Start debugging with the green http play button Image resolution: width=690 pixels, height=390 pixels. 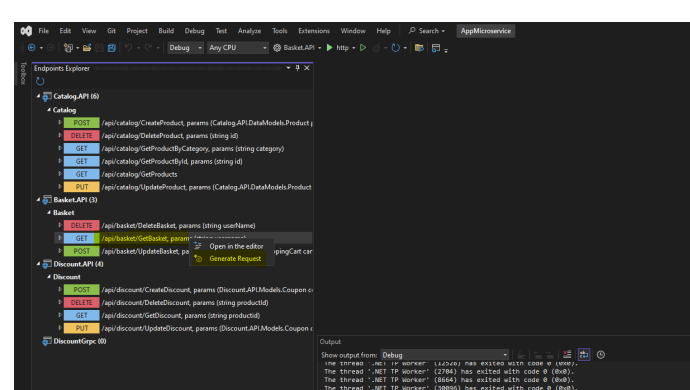pos(330,48)
